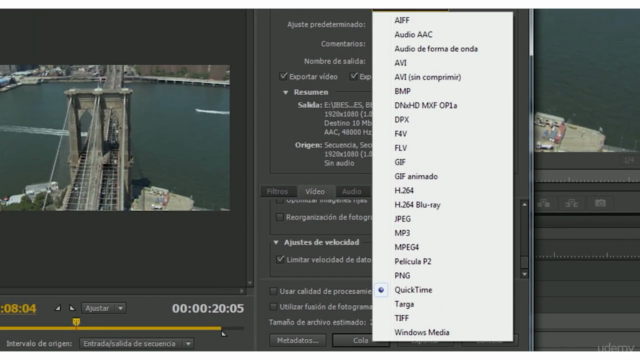Collapse Ajustes de velocidad section
The image size is (640, 360).
point(276,242)
